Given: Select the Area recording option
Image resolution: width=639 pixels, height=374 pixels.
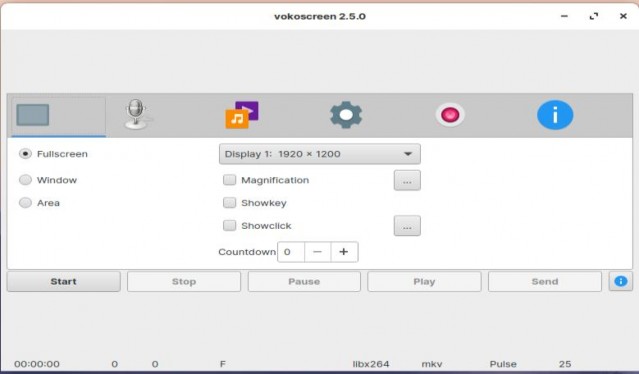Looking at the screenshot, I should pos(25,202).
